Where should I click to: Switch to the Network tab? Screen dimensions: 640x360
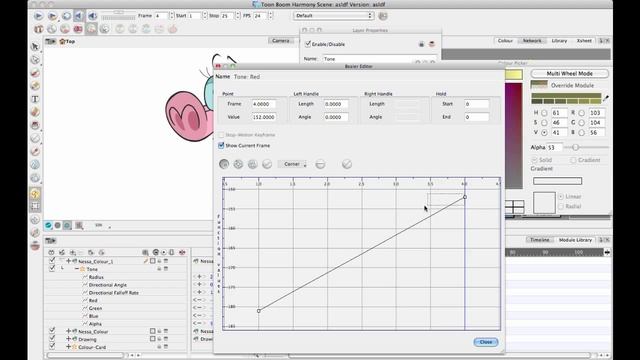tap(532, 41)
